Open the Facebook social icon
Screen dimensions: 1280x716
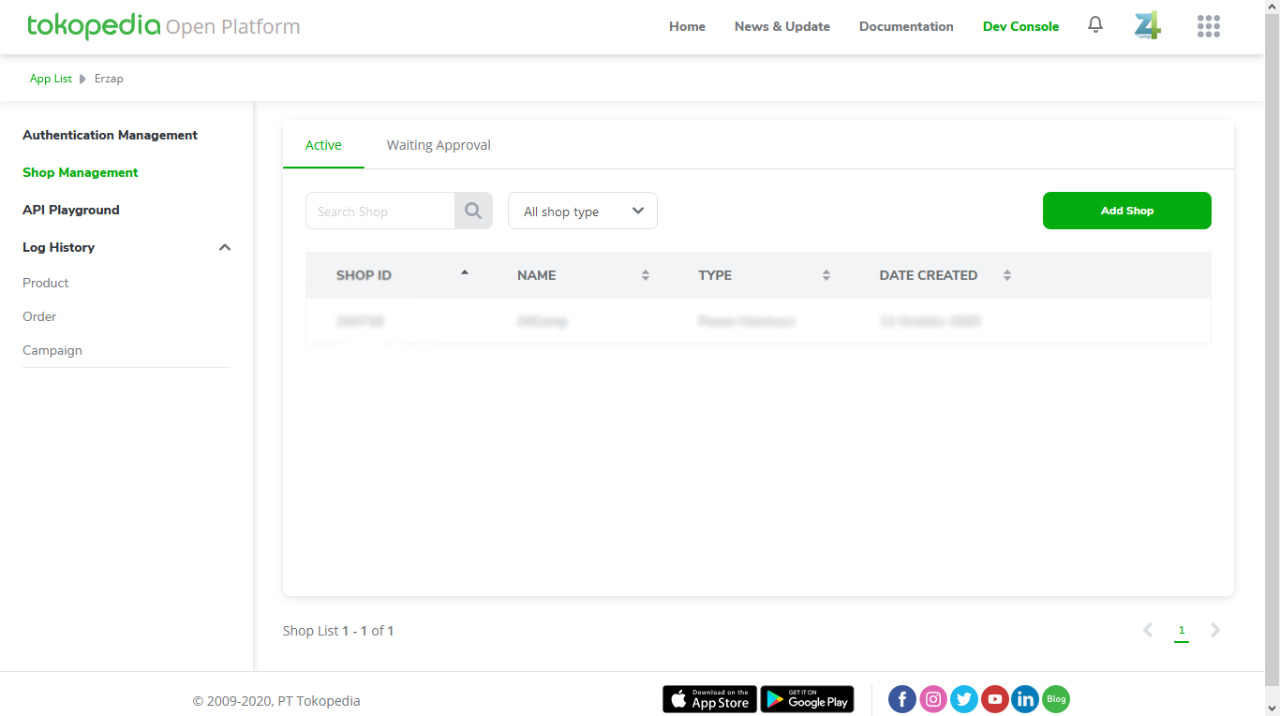click(x=902, y=699)
